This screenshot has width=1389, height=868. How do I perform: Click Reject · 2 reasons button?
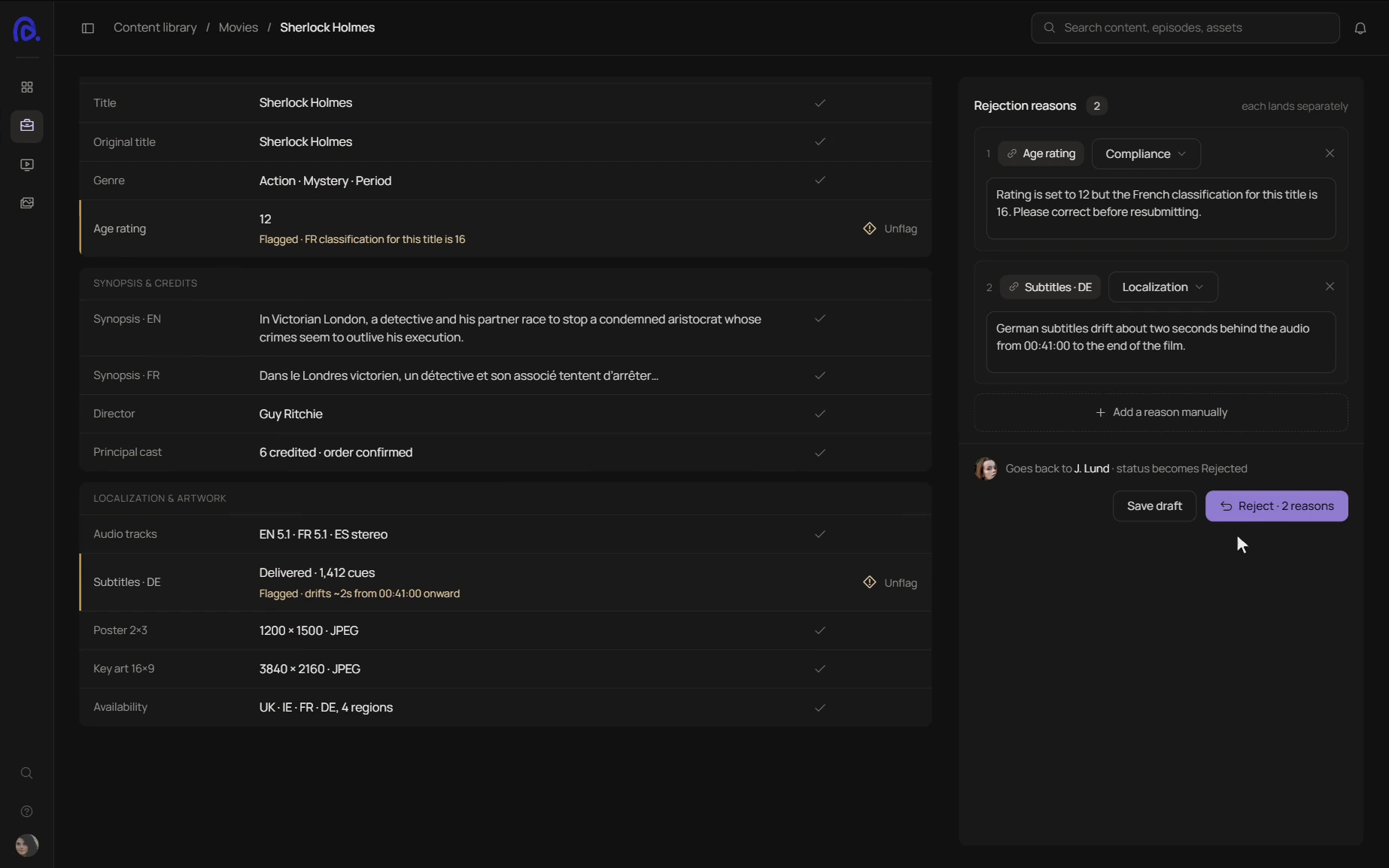click(1276, 506)
